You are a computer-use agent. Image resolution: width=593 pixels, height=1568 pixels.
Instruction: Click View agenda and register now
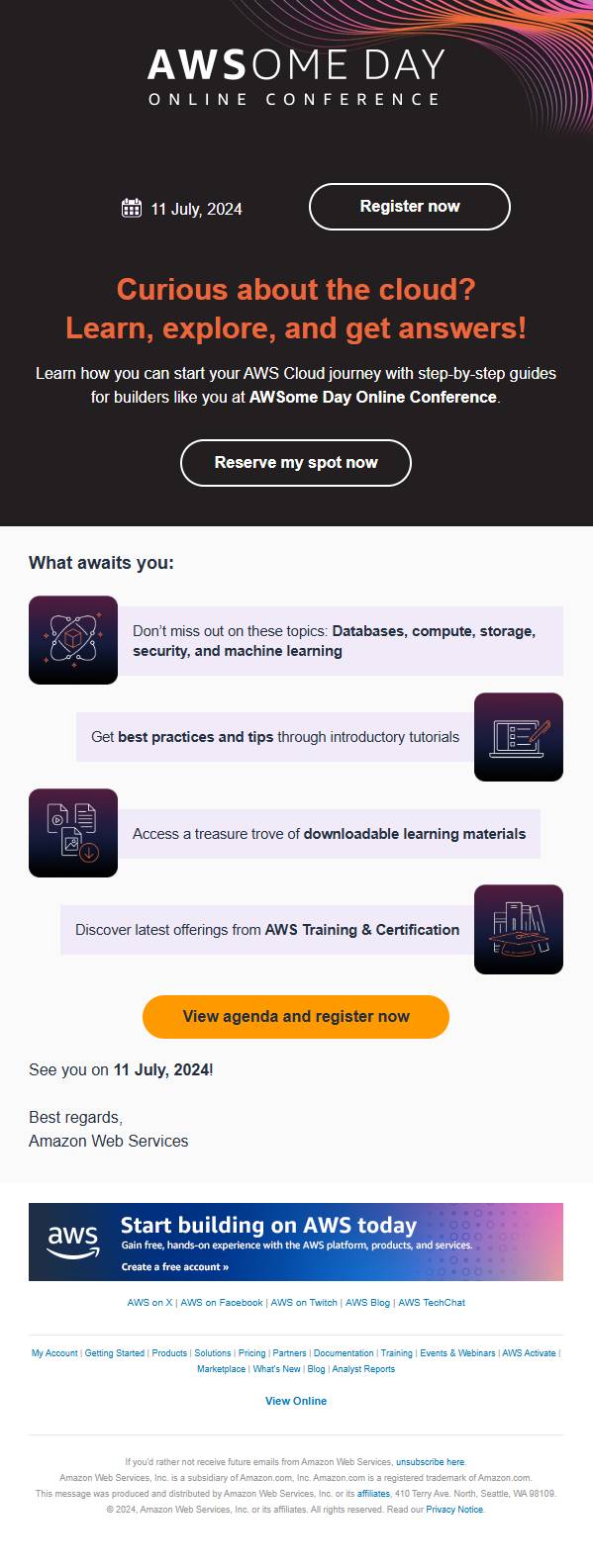click(x=296, y=1017)
